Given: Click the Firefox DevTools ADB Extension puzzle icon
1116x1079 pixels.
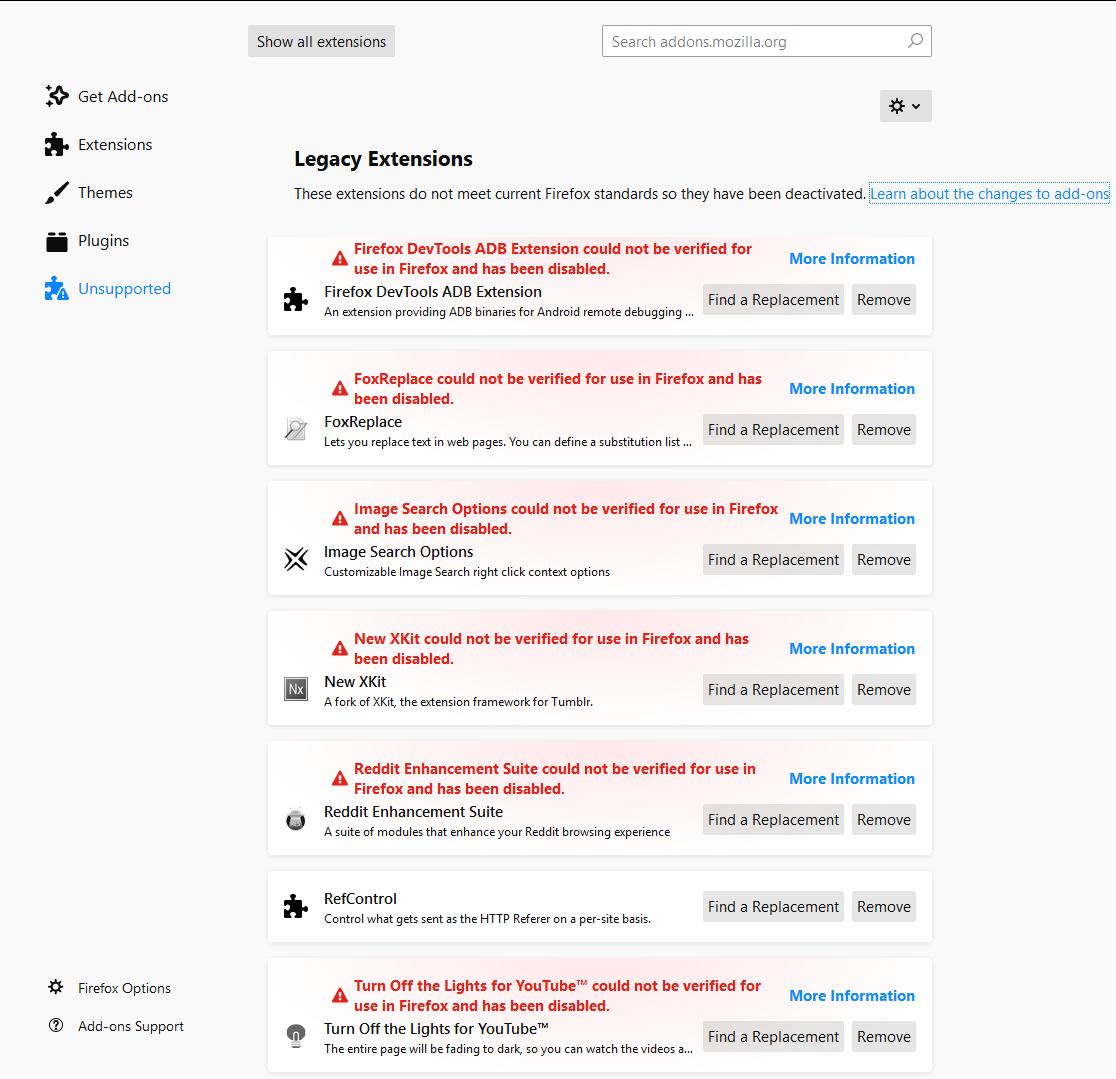Looking at the screenshot, I should pos(295,300).
